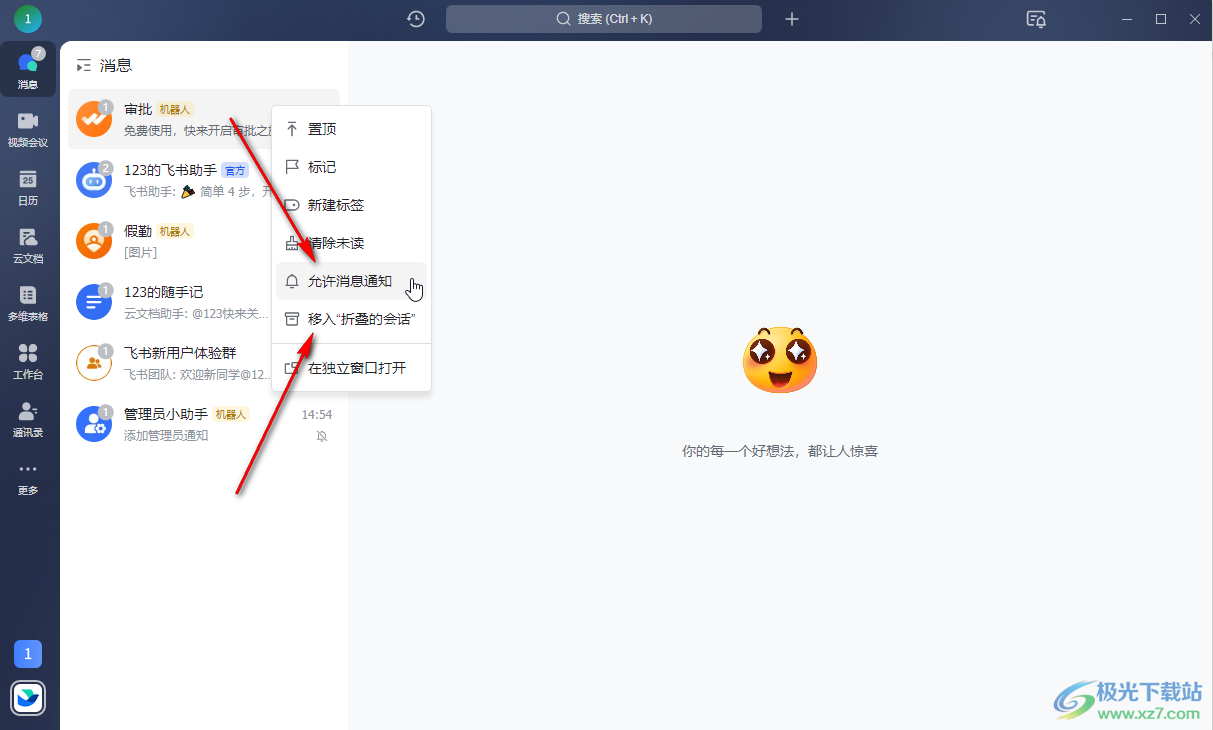Click the 123的随手记 blue avatar
This screenshot has width=1213, height=730.
(94, 302)
